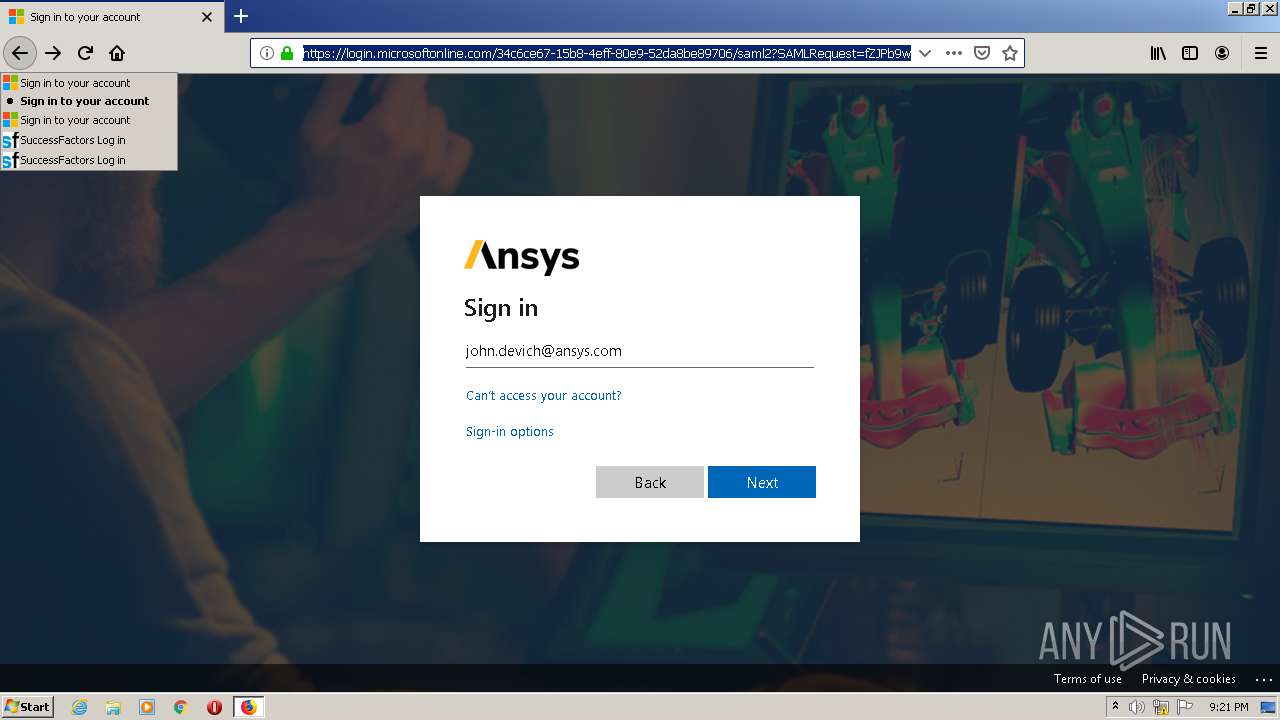Open the network tray icon

[x=1161, y=707]
